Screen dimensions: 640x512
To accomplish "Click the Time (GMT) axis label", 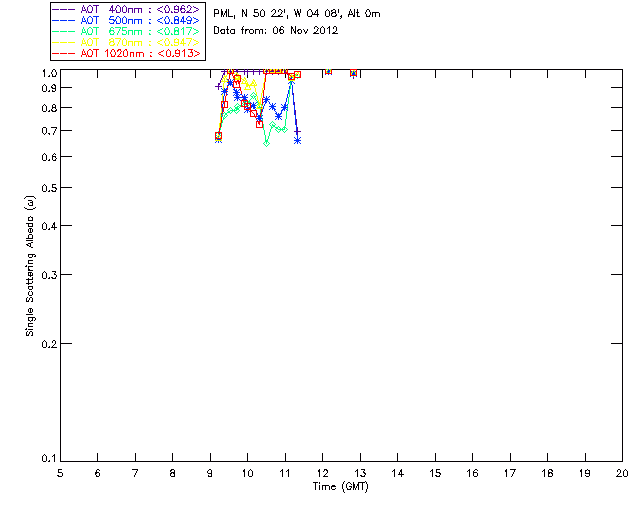I will point(340,487).
